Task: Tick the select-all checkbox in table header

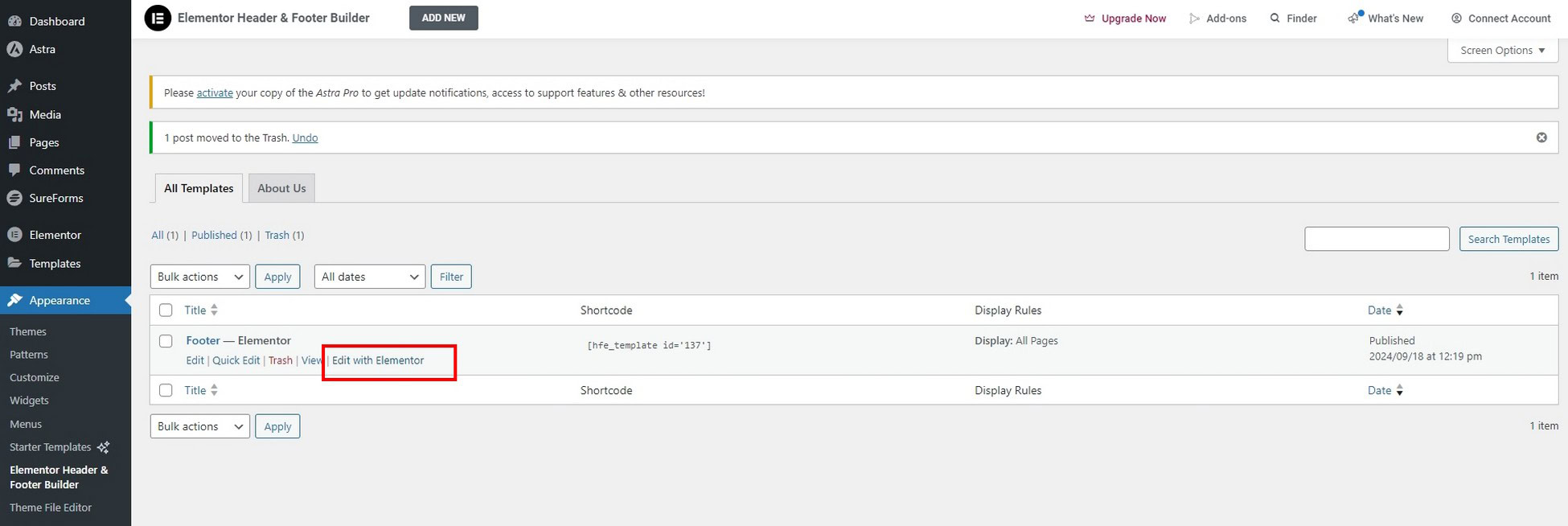Action: 166,310
